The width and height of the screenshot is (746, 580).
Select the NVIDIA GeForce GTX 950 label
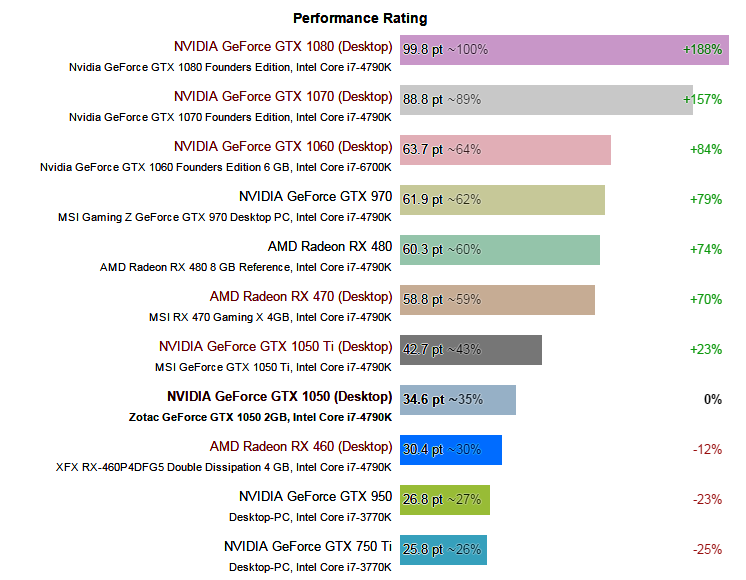(x=315, y=496)
